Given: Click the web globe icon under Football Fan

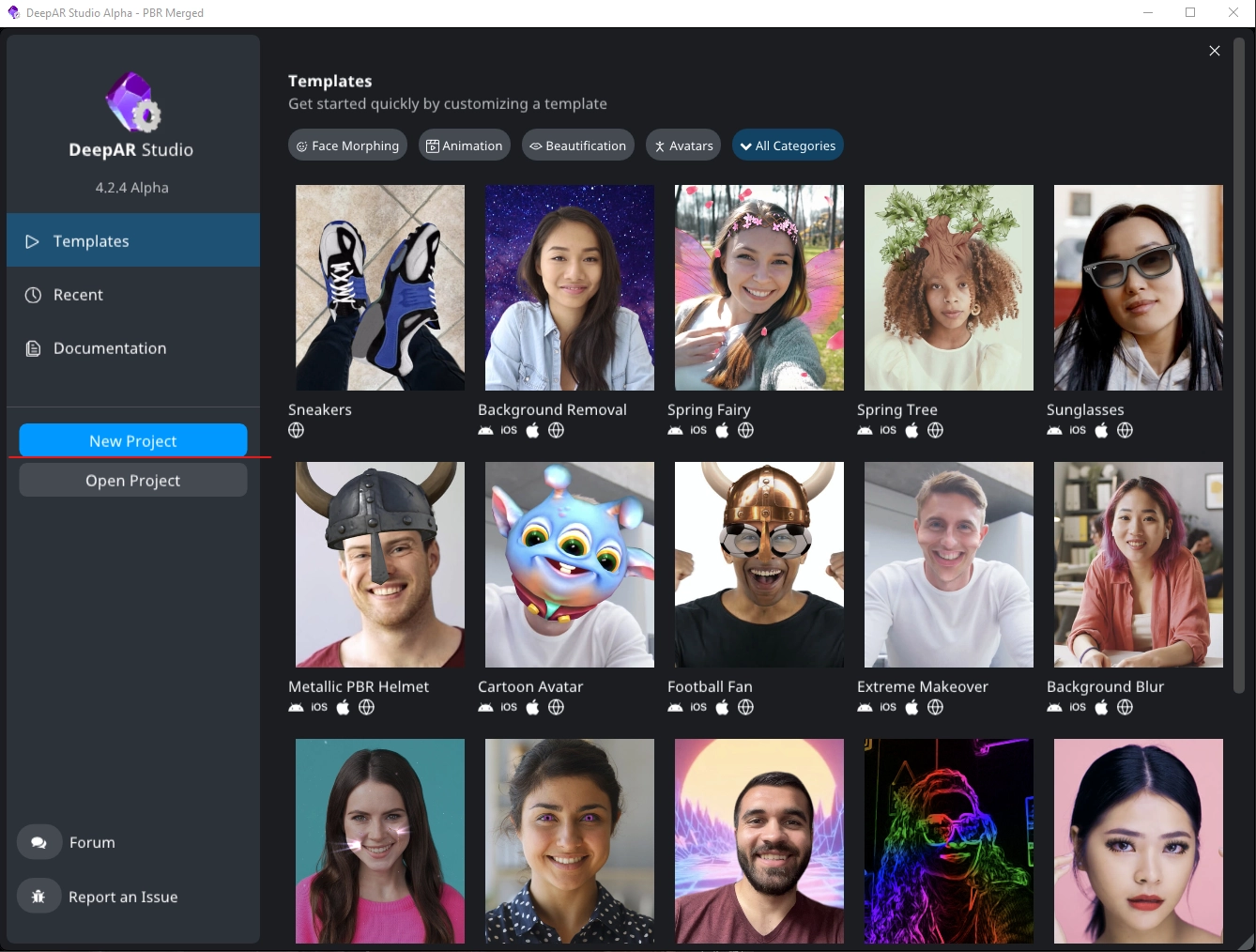Looking at the screenshot, I should point(745,707).
